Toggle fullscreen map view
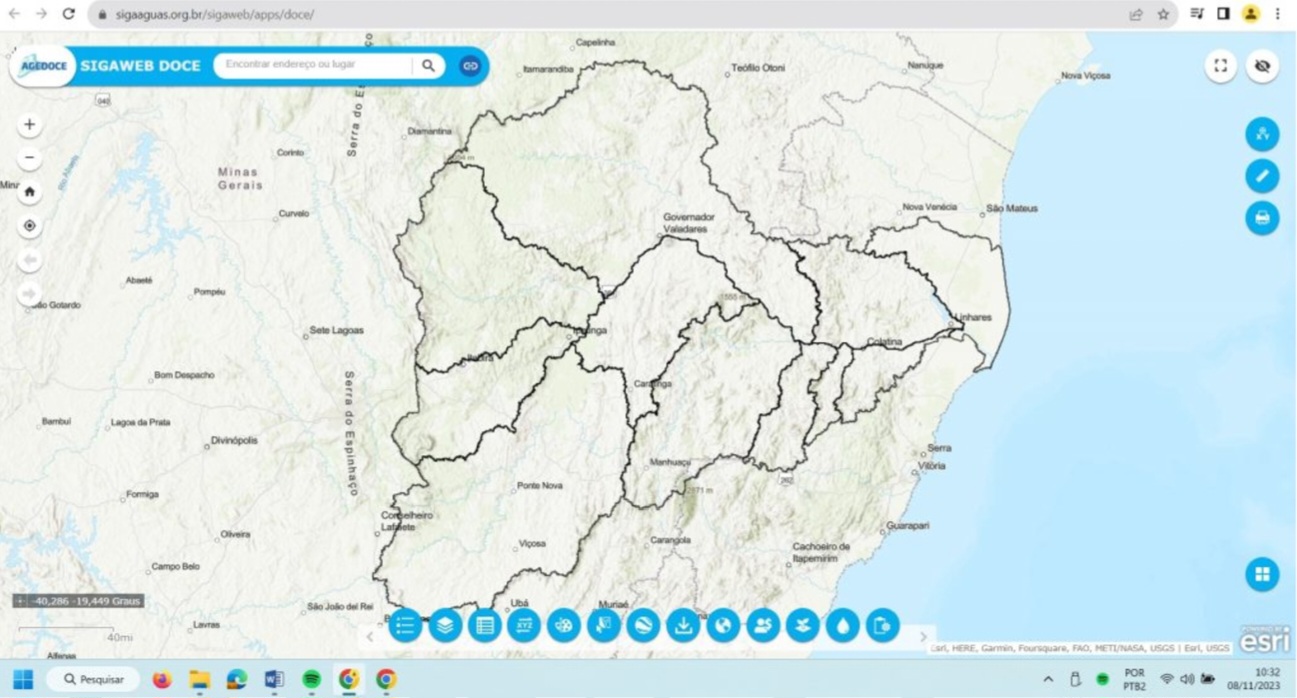Image resolution: width=1297 pixels, height=698 pixels. point(1220,66)
